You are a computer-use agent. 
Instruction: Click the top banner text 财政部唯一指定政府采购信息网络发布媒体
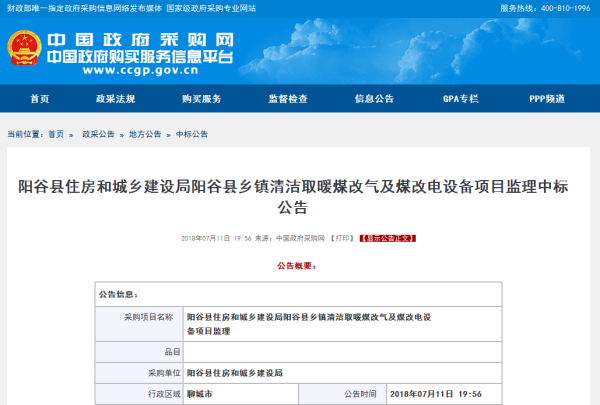click(84, 8)
